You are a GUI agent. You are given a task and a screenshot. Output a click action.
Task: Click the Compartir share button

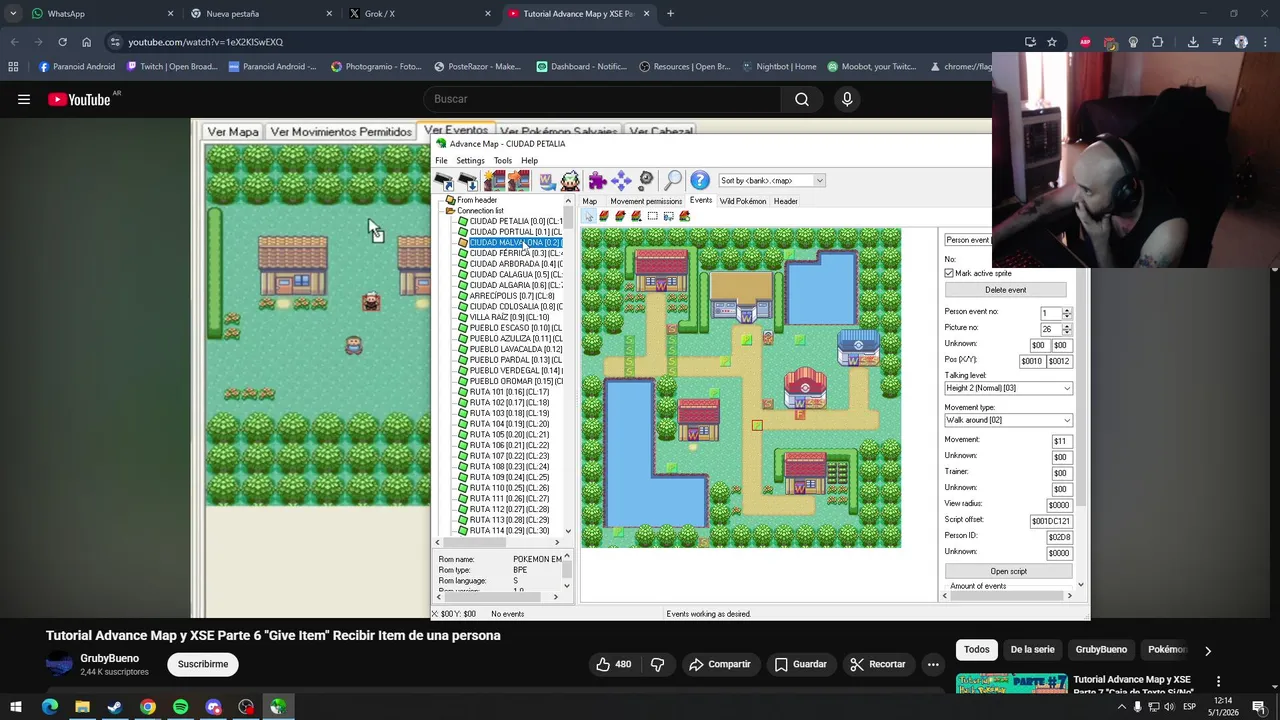pos(720,664)
